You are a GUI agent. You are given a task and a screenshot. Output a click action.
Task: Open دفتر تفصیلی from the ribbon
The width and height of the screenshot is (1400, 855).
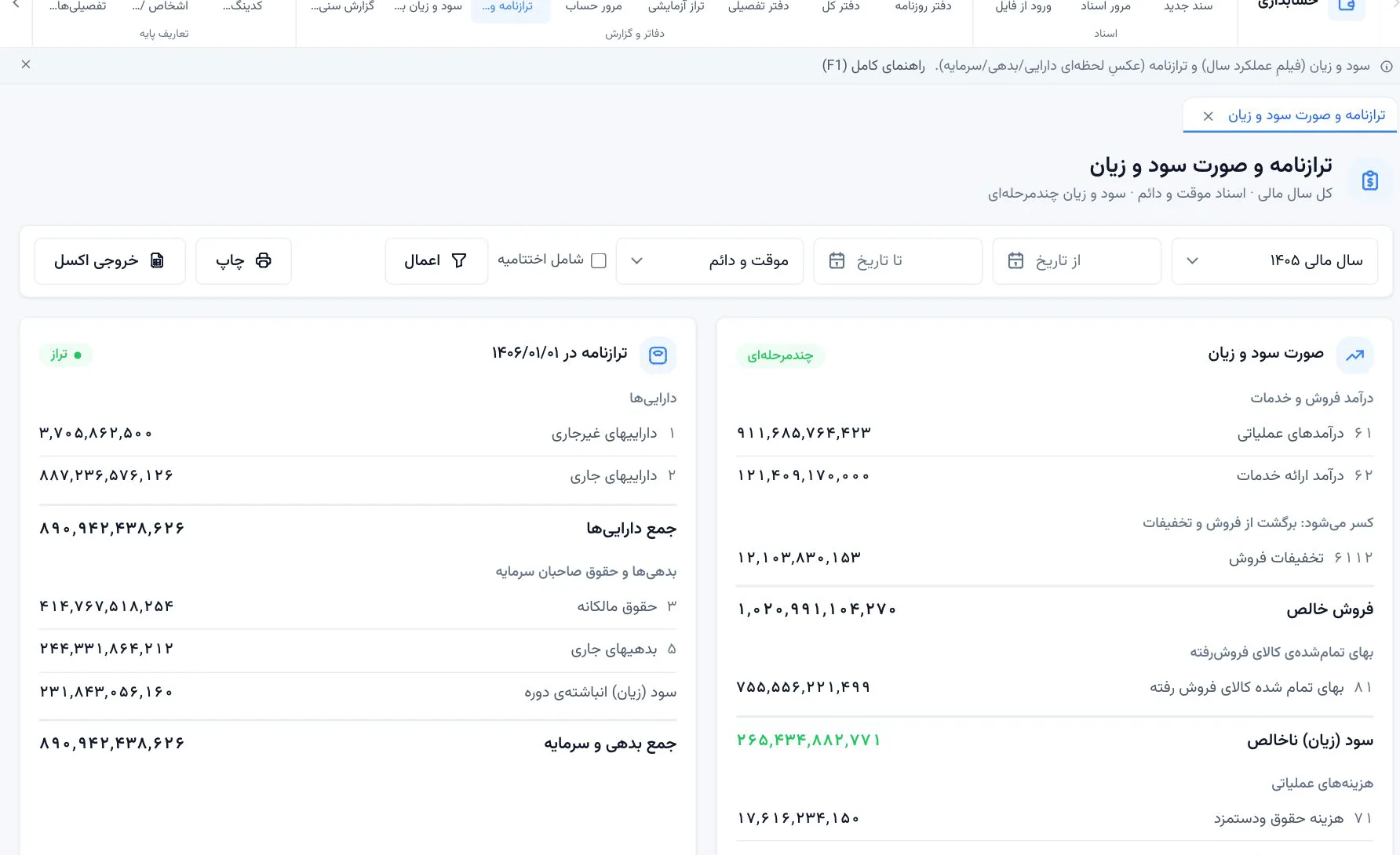coord(758,7)
